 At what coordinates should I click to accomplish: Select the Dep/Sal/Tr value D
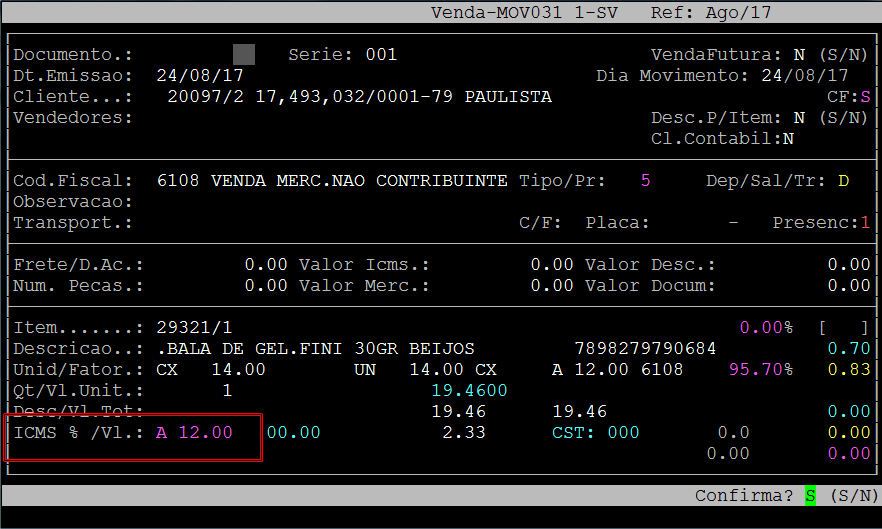(x=843, y=181)
